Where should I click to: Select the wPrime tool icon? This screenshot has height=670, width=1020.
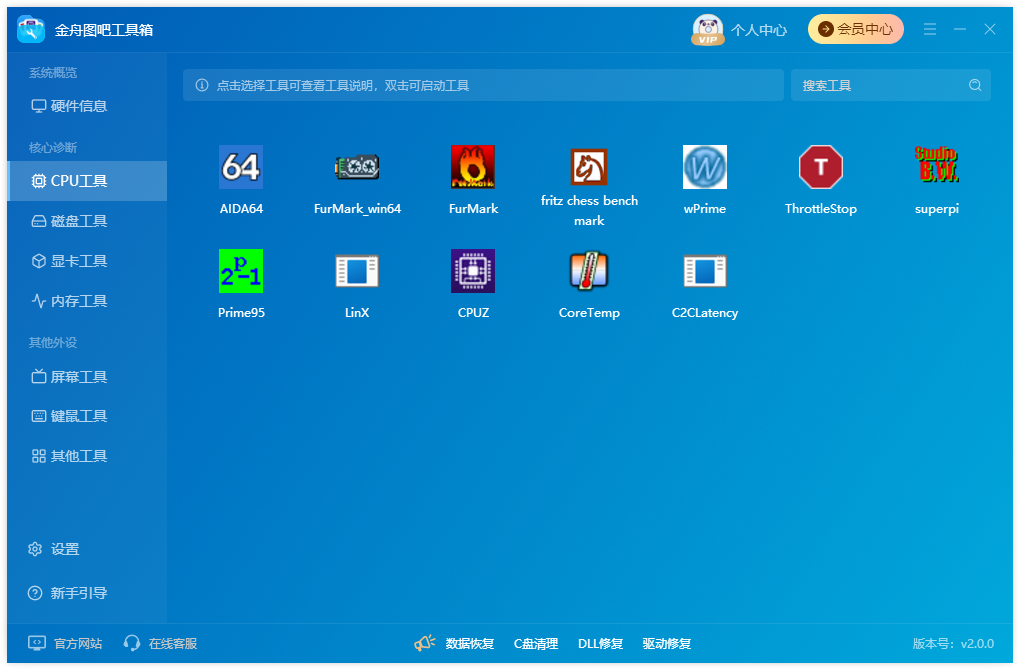(x=705, y=167)
